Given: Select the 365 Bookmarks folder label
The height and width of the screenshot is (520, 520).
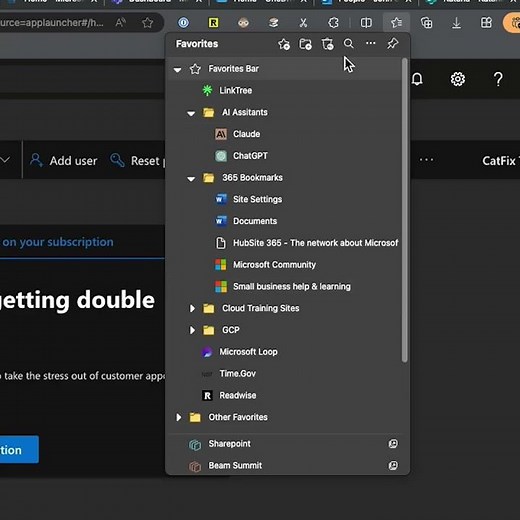Looking at the screenshot, I should click(x=252, y=178).
